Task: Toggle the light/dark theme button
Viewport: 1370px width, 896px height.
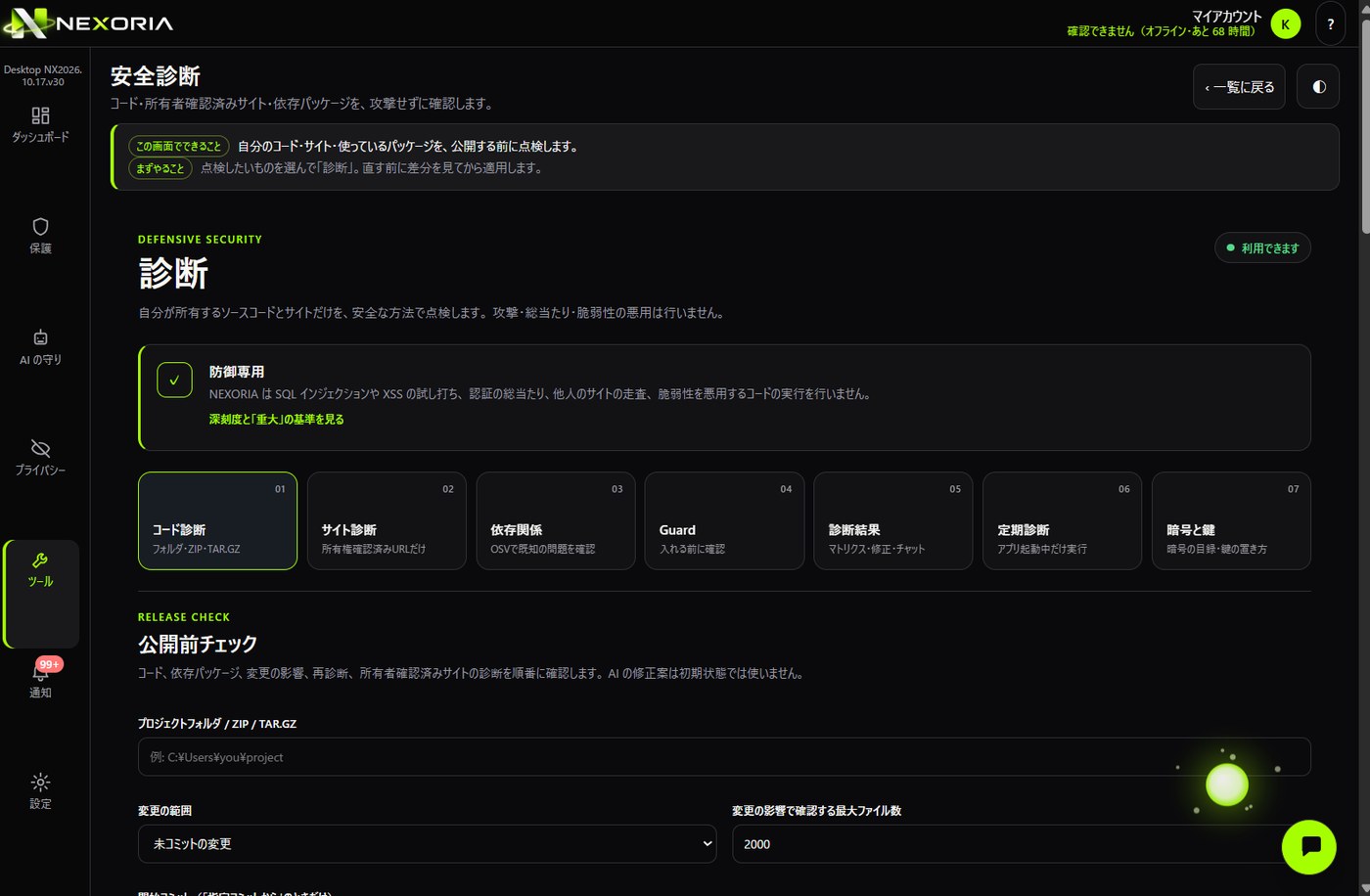Action: 1319,87
